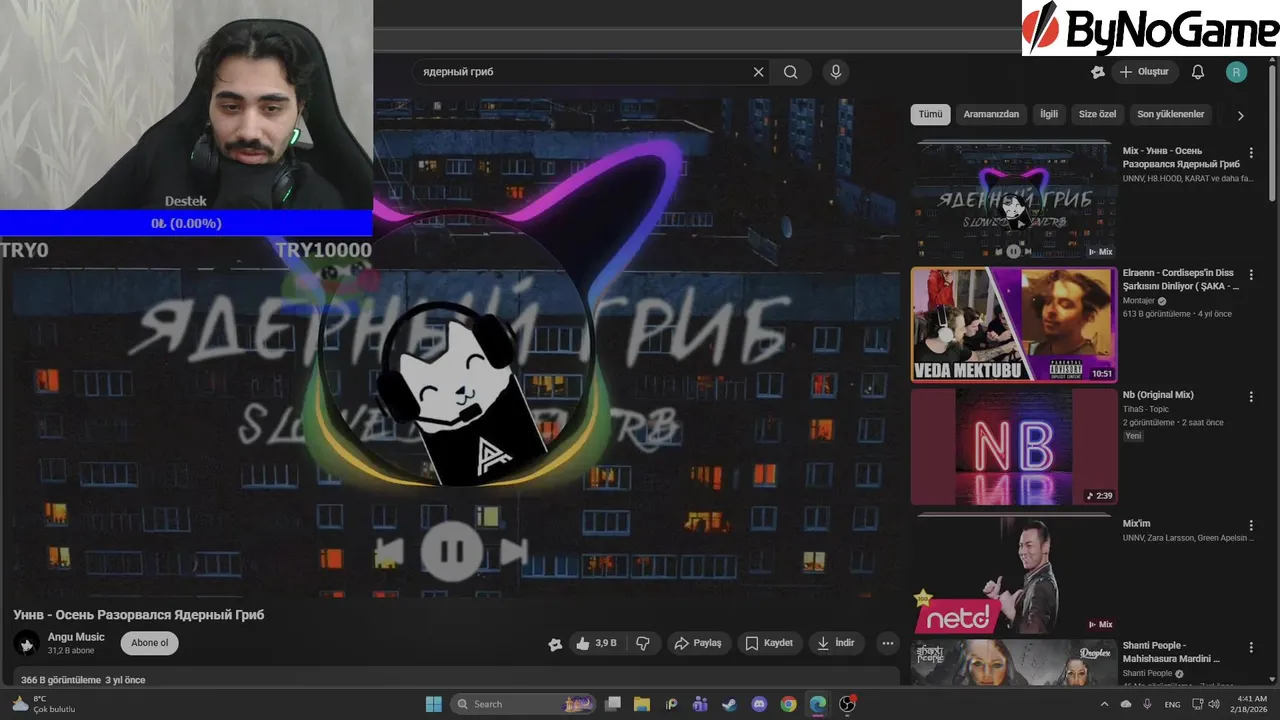Select the Son yüklenenler filter chip
The width and height of the screenshot is (1280, 720).
[1171, 114]
